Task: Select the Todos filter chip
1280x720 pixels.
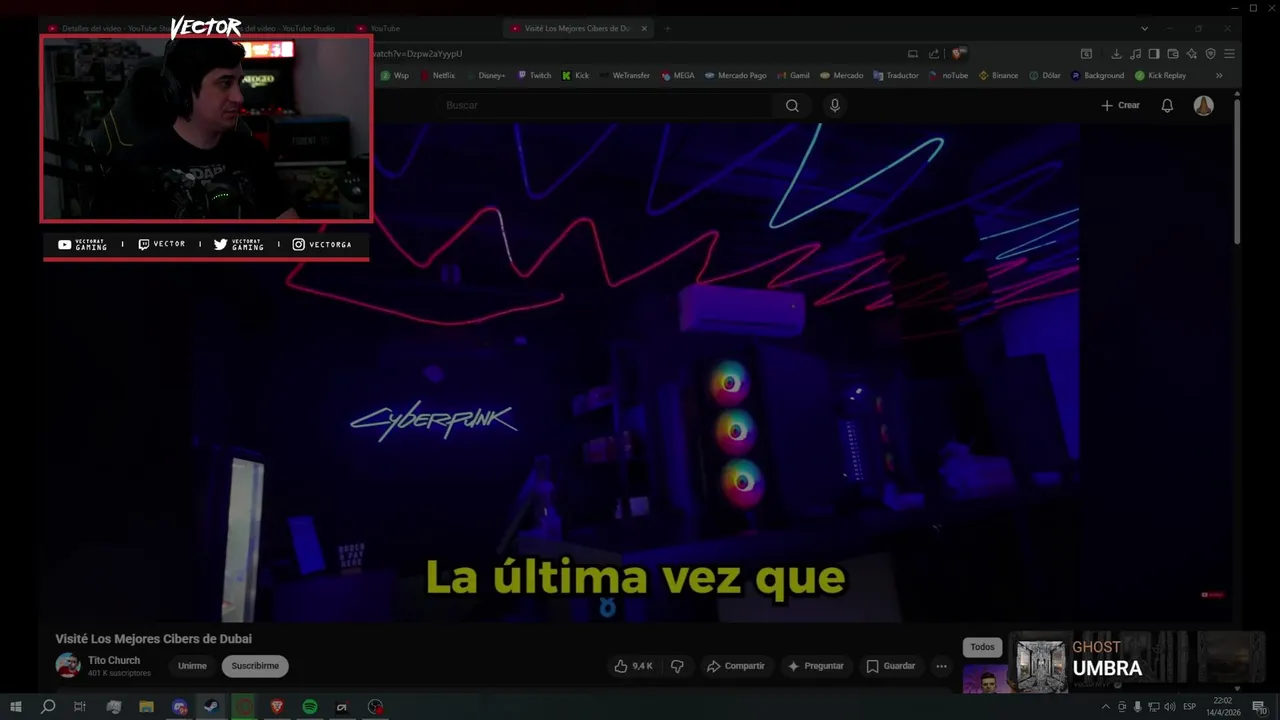Action: (x=982, y=647)
